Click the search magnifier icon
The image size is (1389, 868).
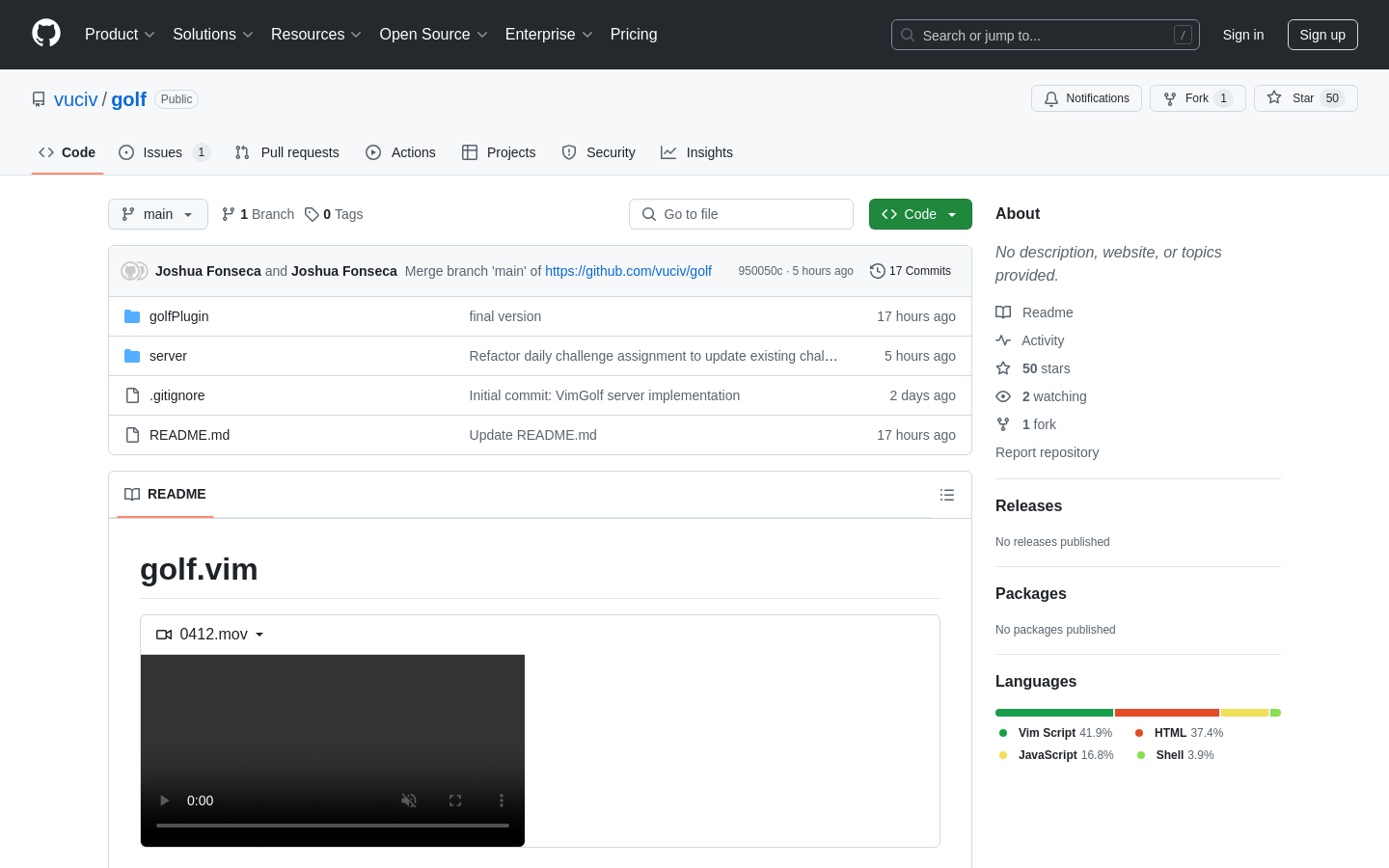[908, 35]
